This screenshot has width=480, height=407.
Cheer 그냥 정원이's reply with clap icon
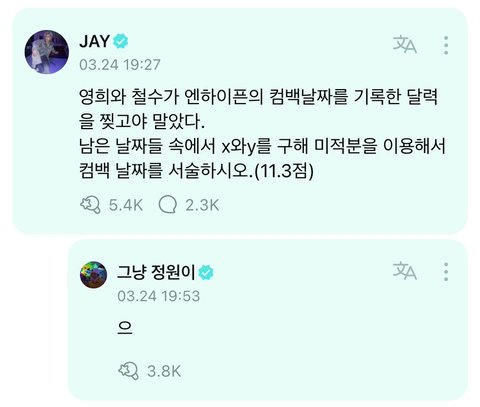(x=128, y=370)
